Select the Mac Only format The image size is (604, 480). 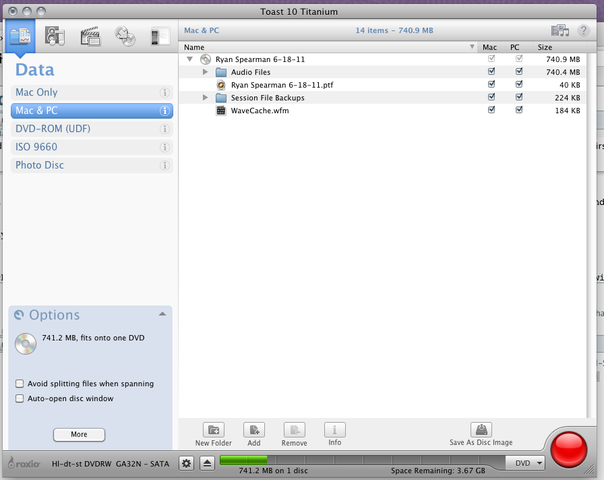[91, 93]
